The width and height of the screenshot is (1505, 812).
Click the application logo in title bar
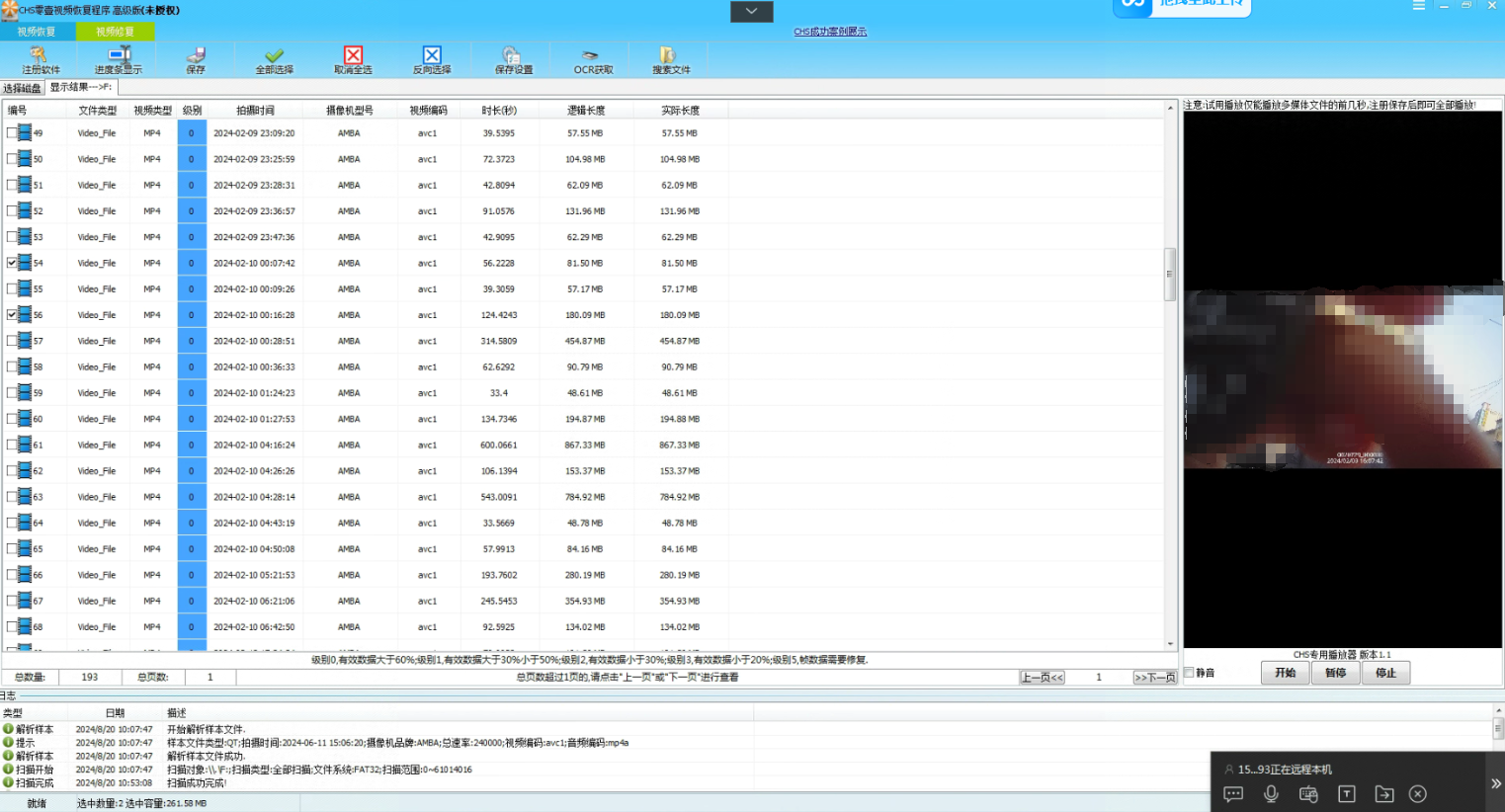coord(9,10)
